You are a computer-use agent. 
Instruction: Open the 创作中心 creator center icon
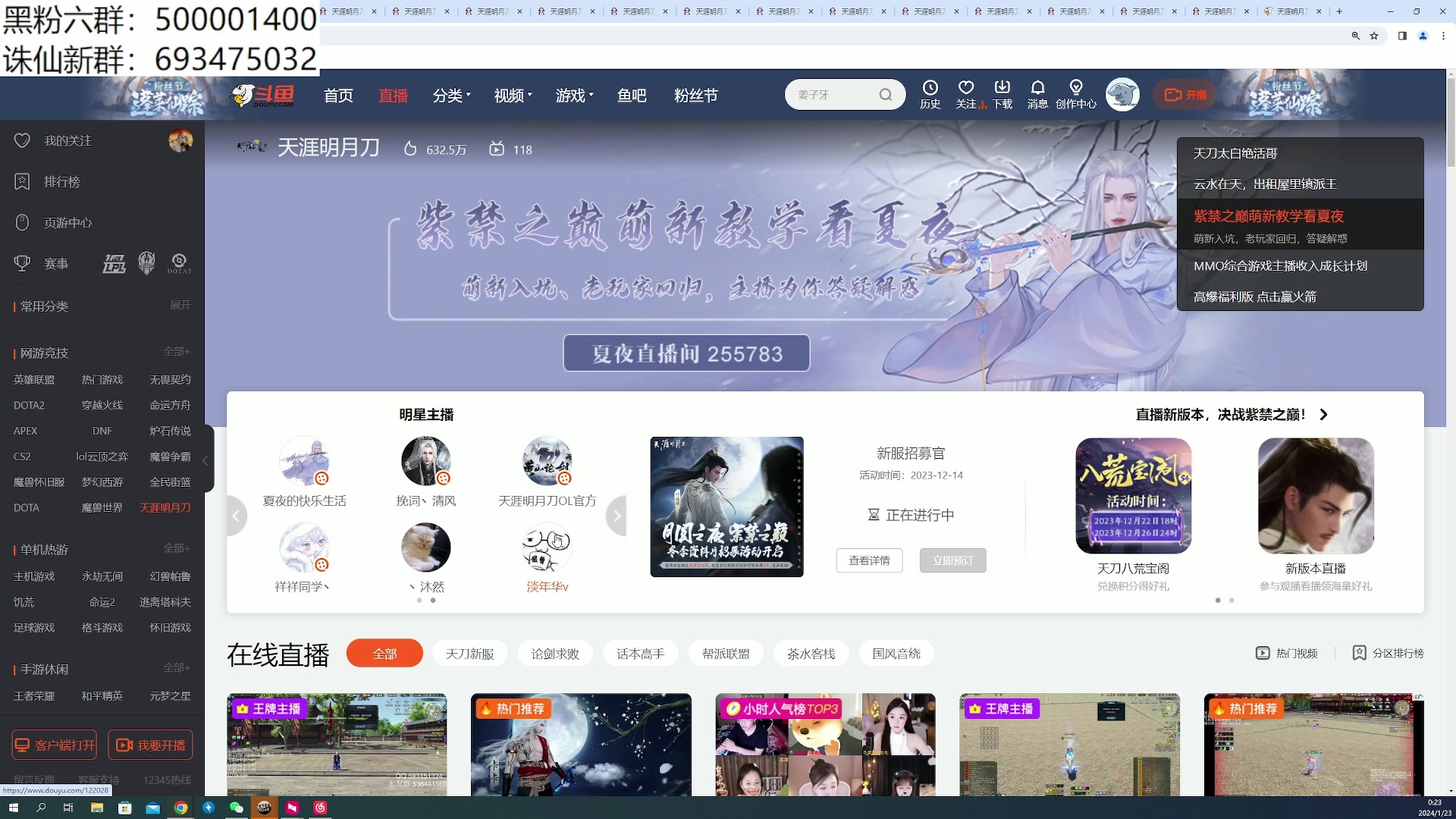tap(1076, 94)
